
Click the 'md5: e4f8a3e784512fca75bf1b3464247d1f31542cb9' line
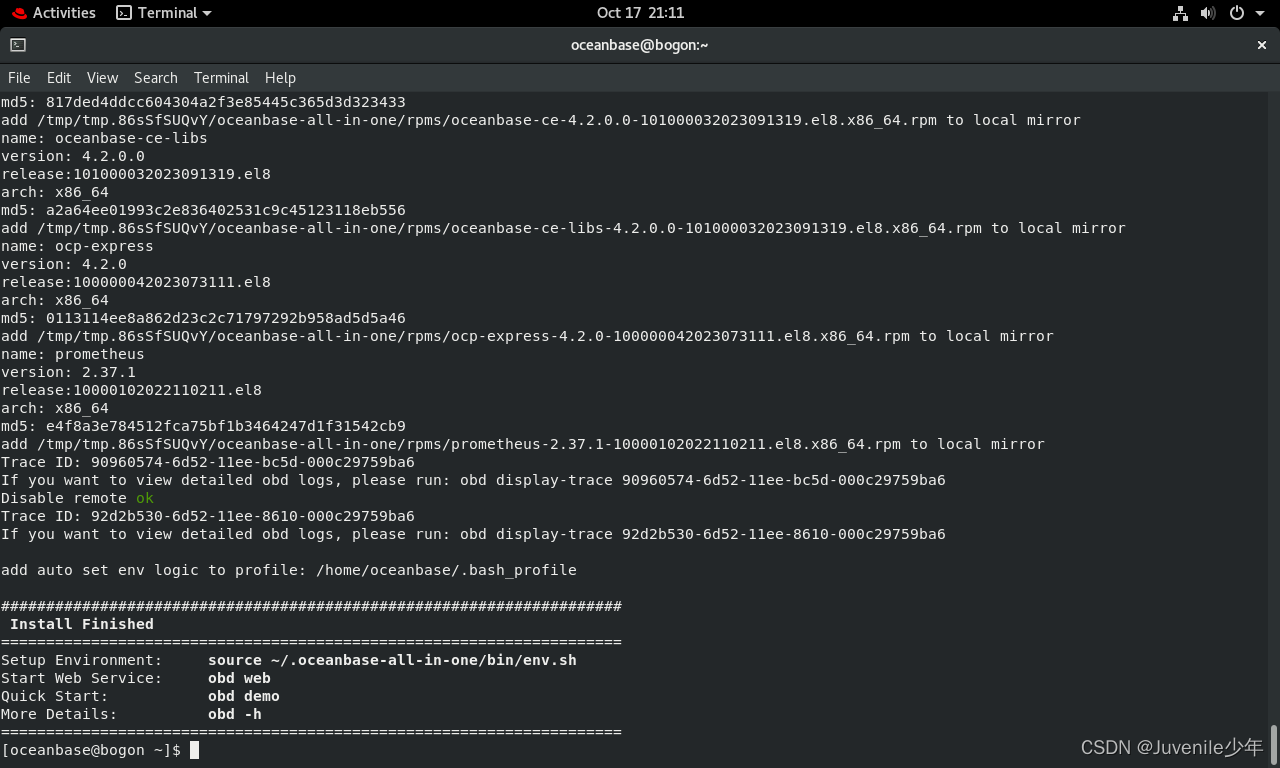coord(203,426)
